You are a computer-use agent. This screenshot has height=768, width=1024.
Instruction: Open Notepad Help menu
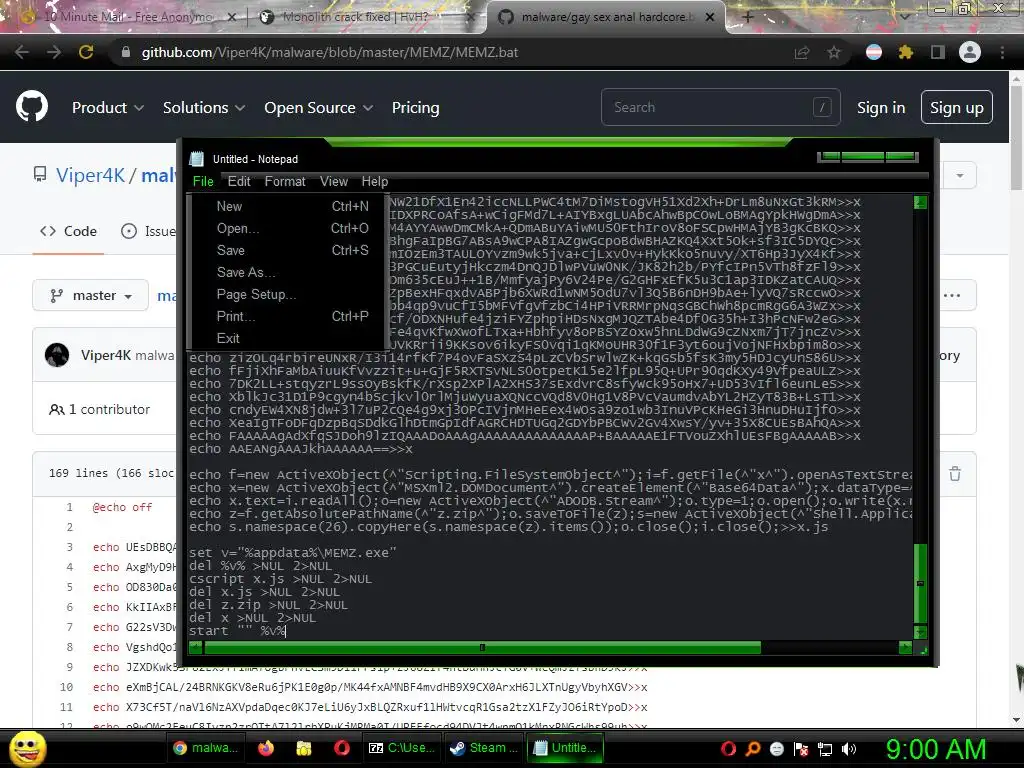coord(375,182)
